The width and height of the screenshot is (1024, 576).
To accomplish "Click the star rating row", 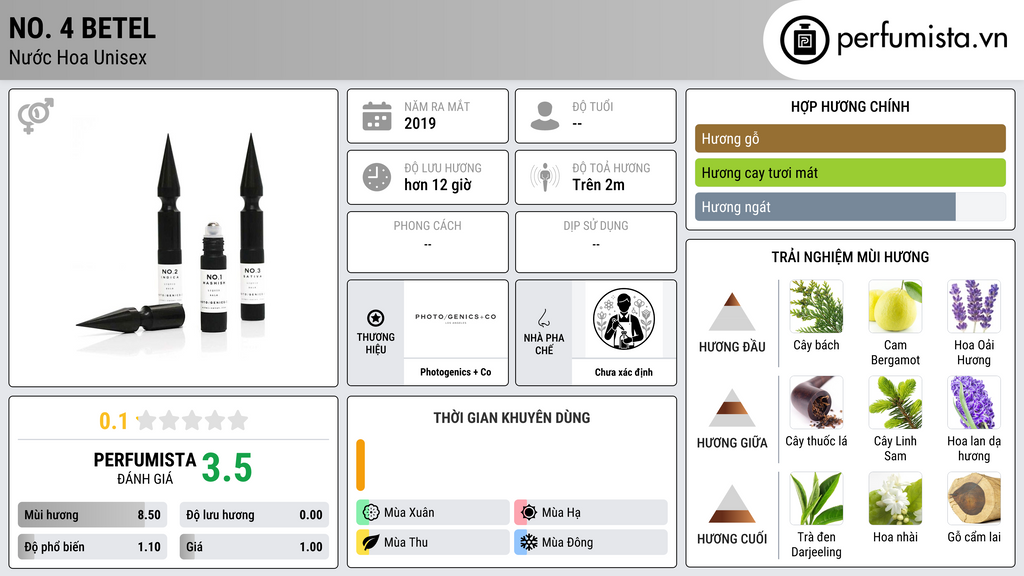I will click(193, 421).
